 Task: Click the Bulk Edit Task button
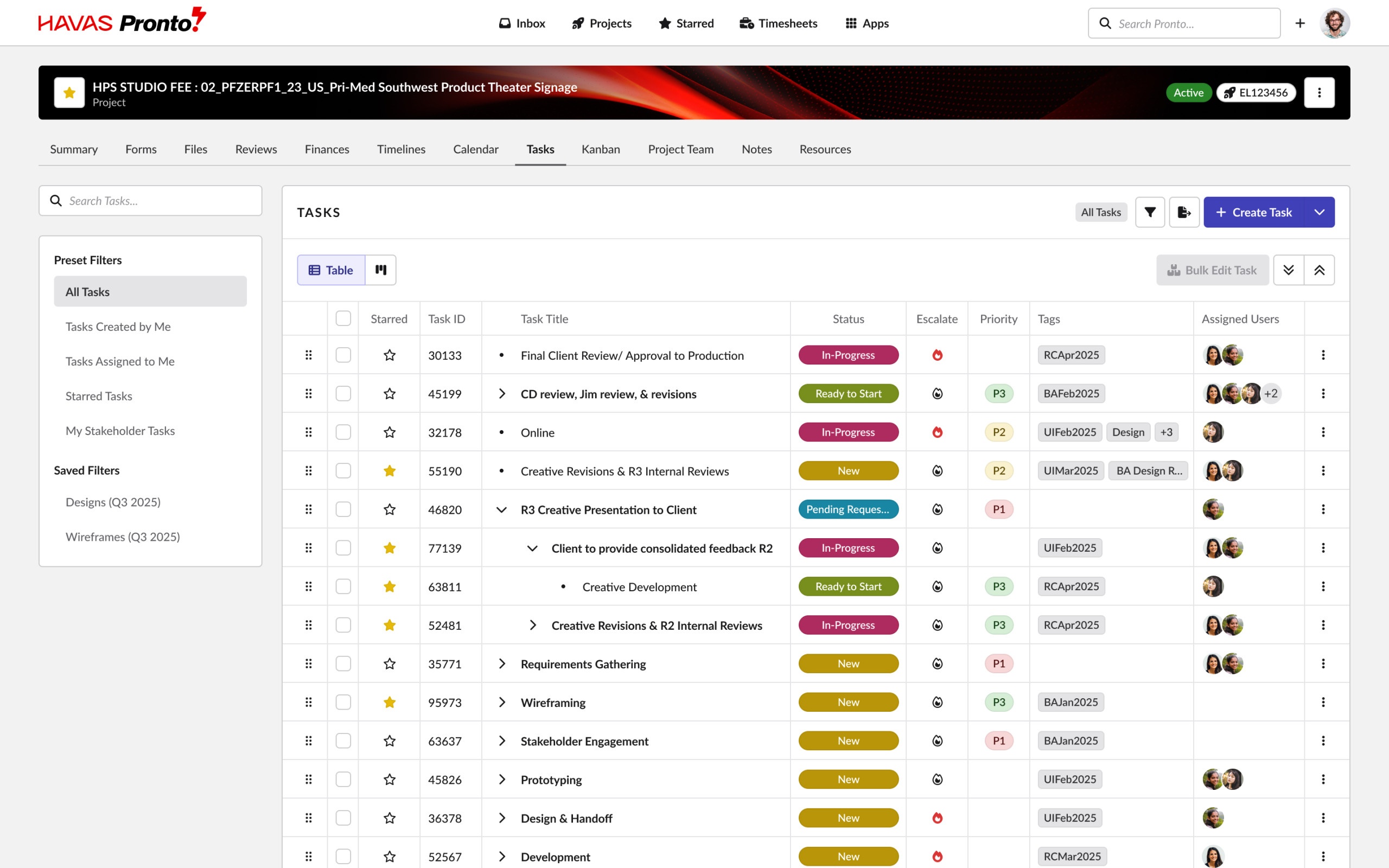point(1212,270)
